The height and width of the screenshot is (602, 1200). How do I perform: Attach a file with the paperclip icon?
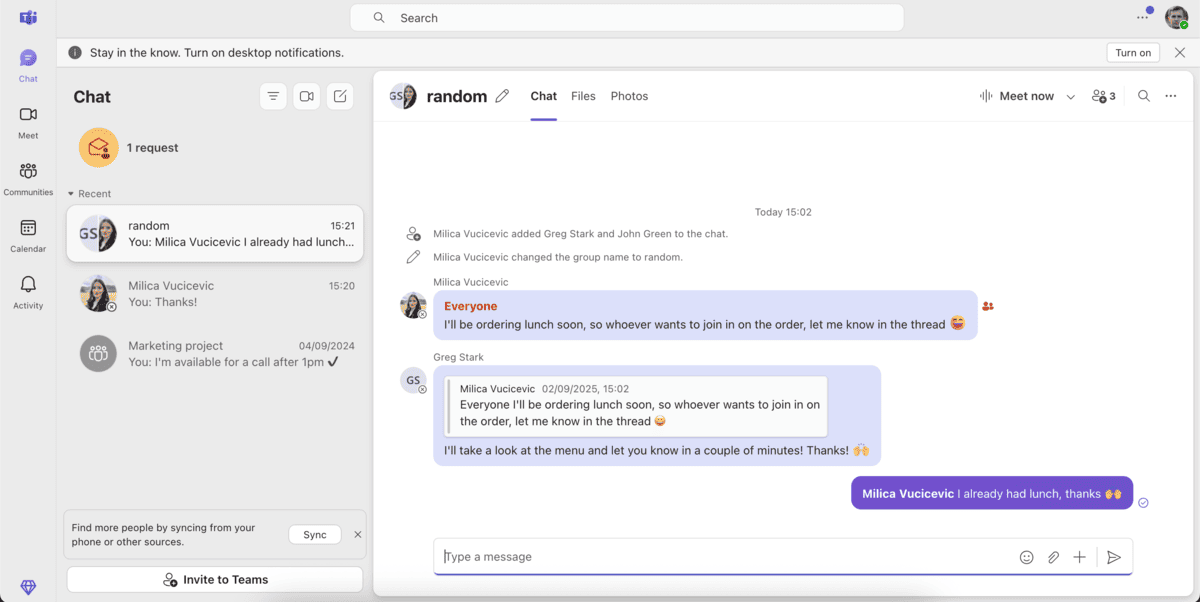click(x=1053, y=557)
